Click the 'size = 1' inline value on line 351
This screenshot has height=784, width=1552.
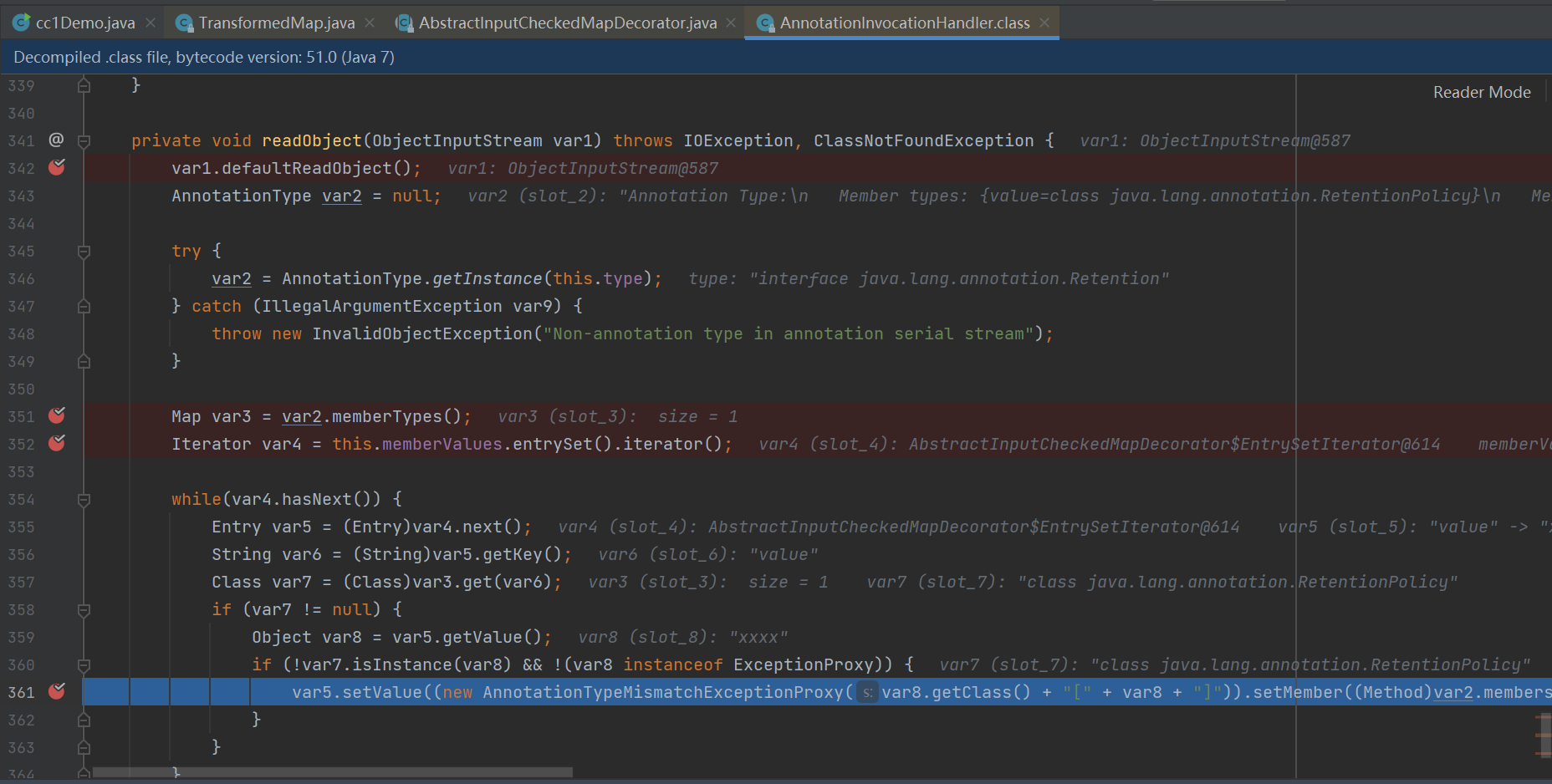click(x=697, y=416)
